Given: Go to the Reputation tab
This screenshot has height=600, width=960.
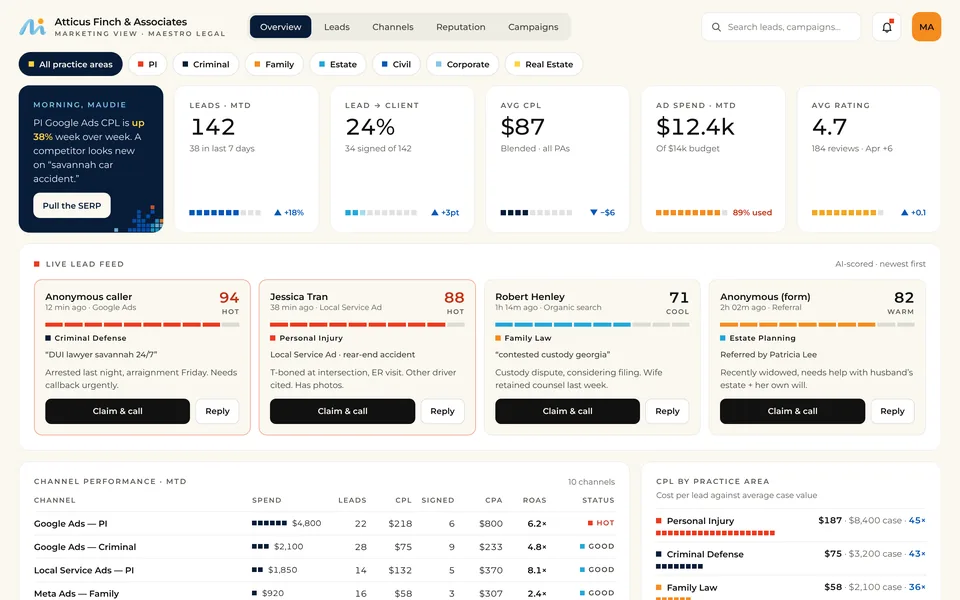Looking at the screenshot, I should (460, 27).
